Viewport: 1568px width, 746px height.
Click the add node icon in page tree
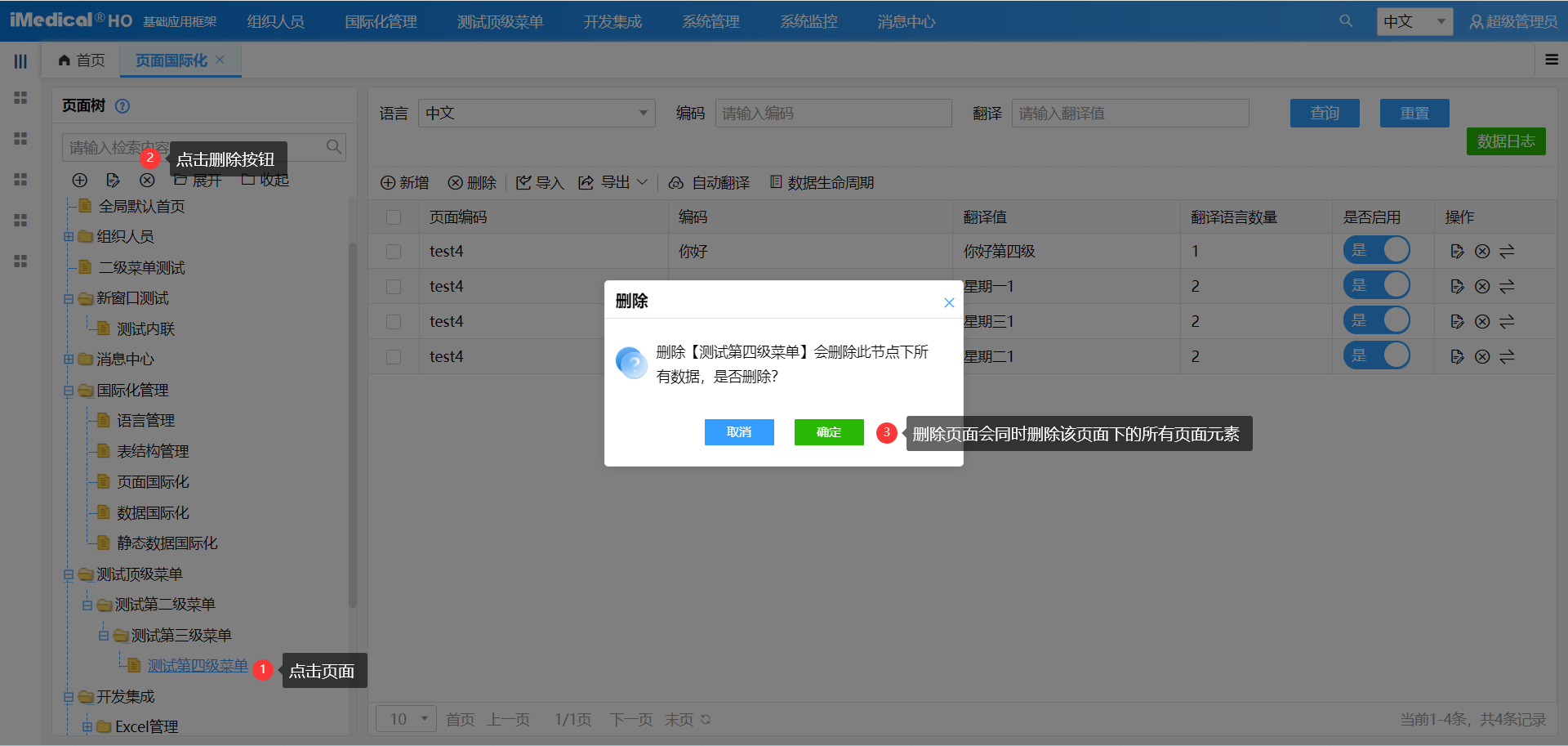pyautogui.click(x=79, y=180)
